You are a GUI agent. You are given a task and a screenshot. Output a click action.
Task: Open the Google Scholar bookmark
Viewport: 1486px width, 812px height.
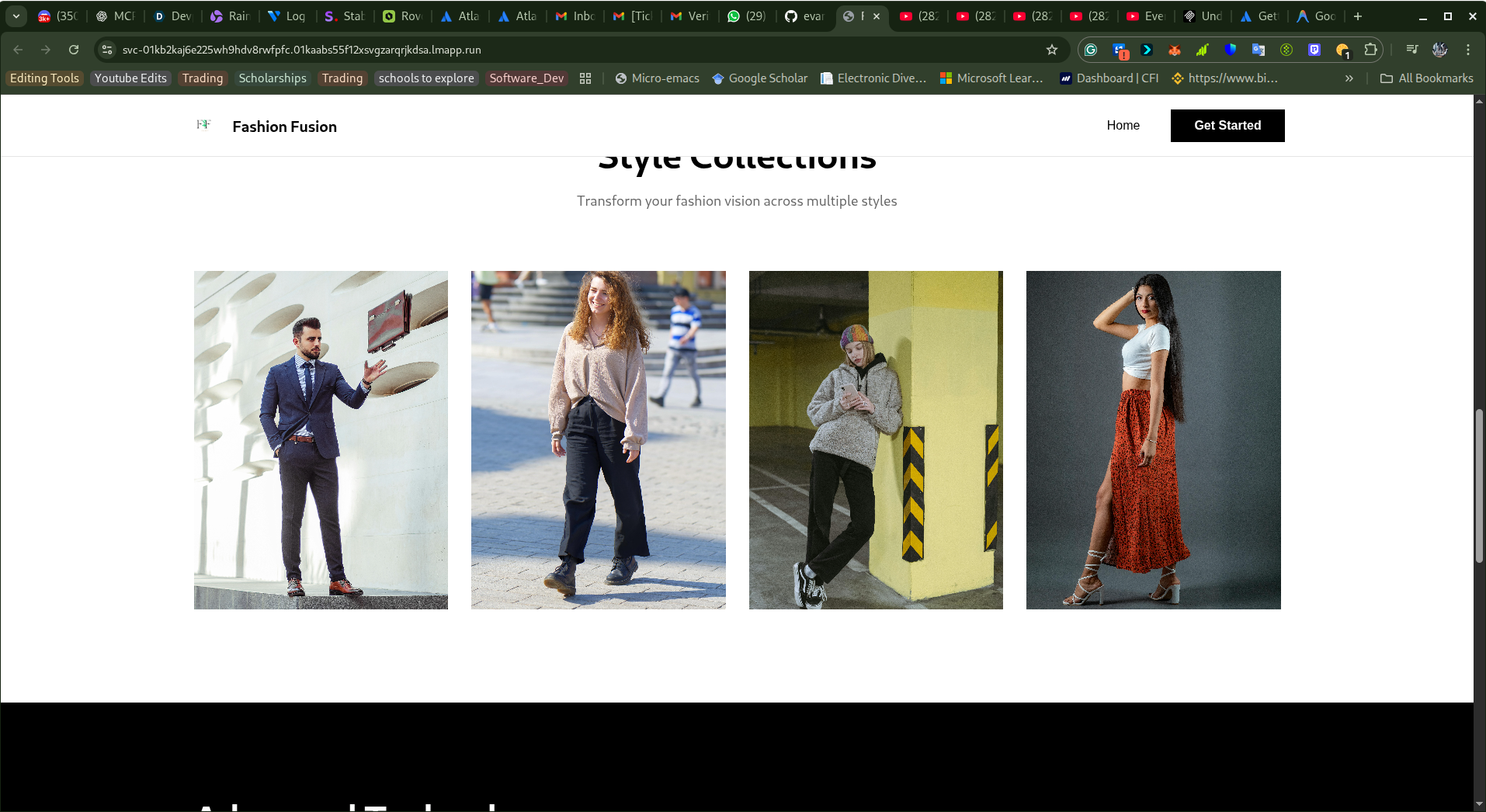pyautogui.click(x=759, y=78)
